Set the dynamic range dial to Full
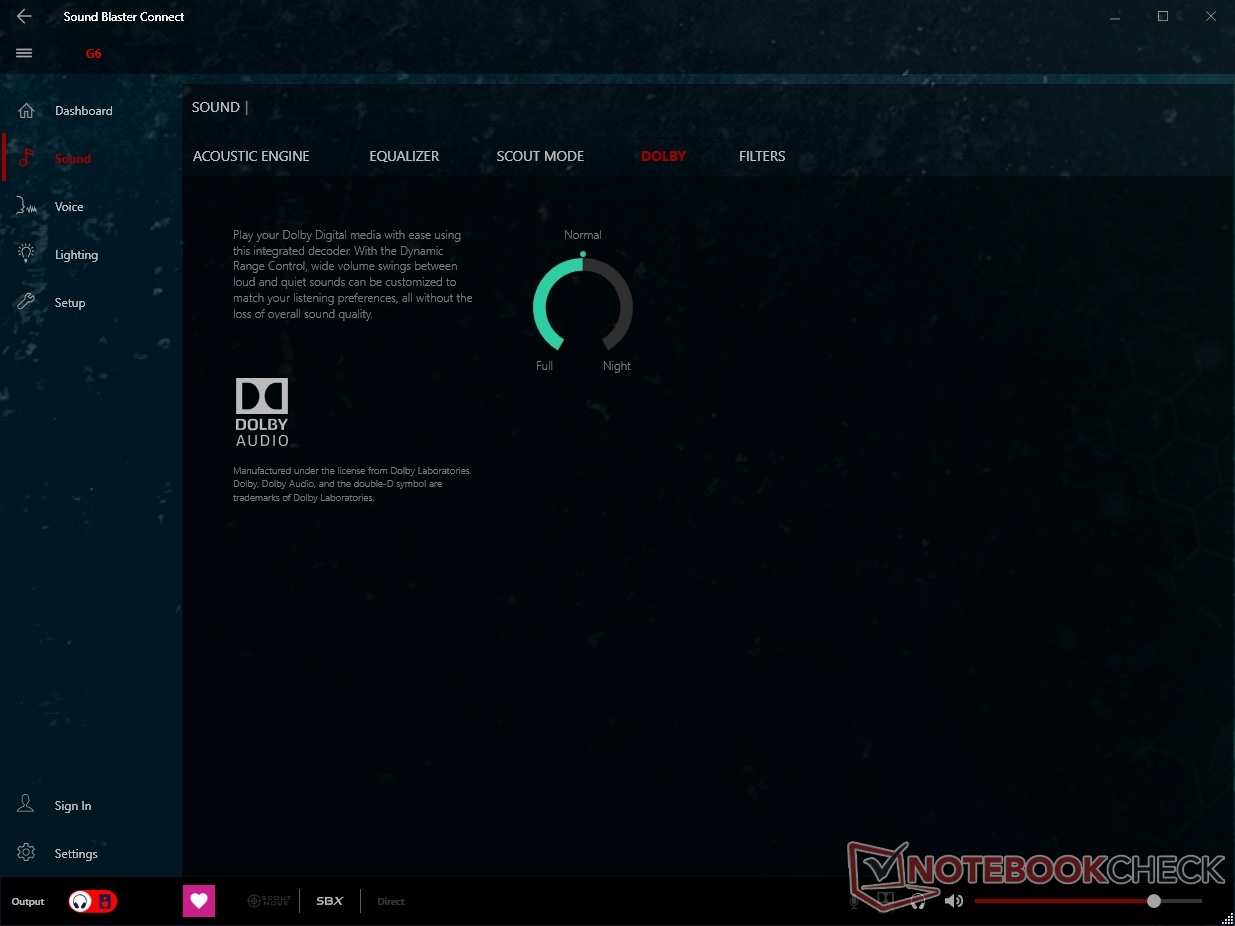The height and width of the screenshot is (926, 1235). click(x=544, y=366)
